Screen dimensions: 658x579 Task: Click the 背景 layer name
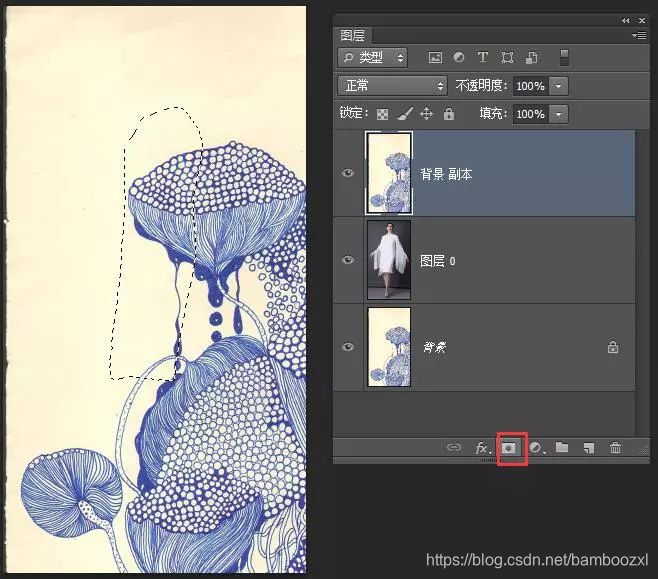pos(435,347)
